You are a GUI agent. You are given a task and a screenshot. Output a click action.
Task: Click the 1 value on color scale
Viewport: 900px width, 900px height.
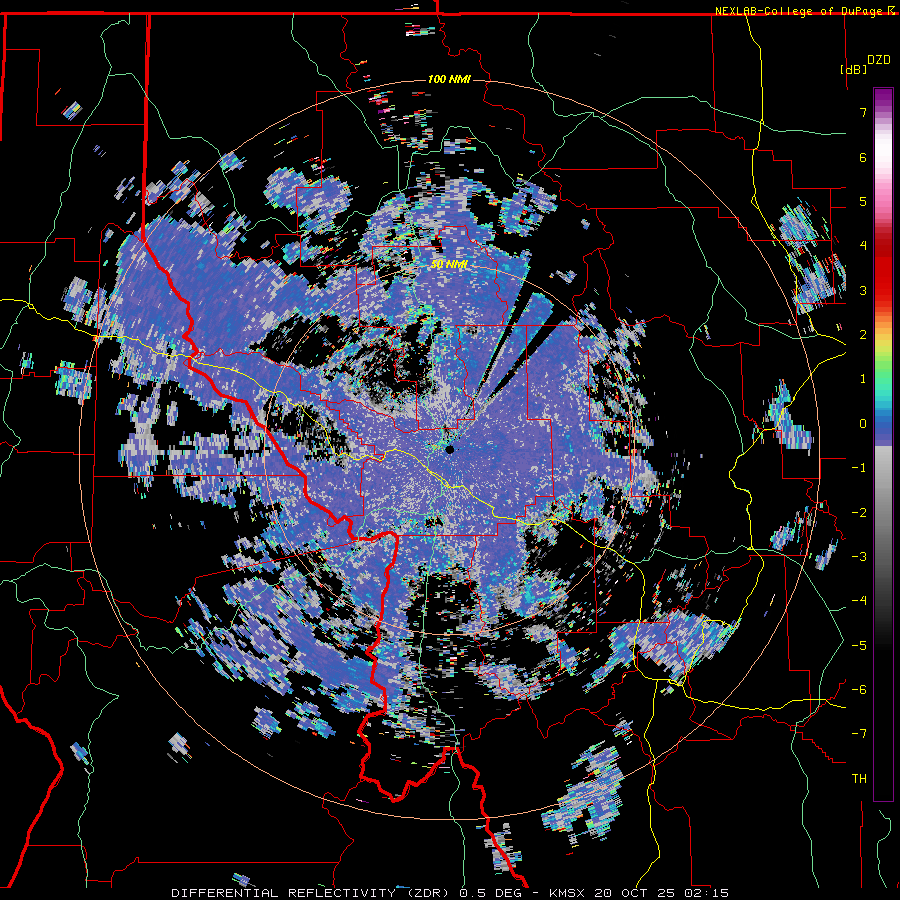coord(863,379)
